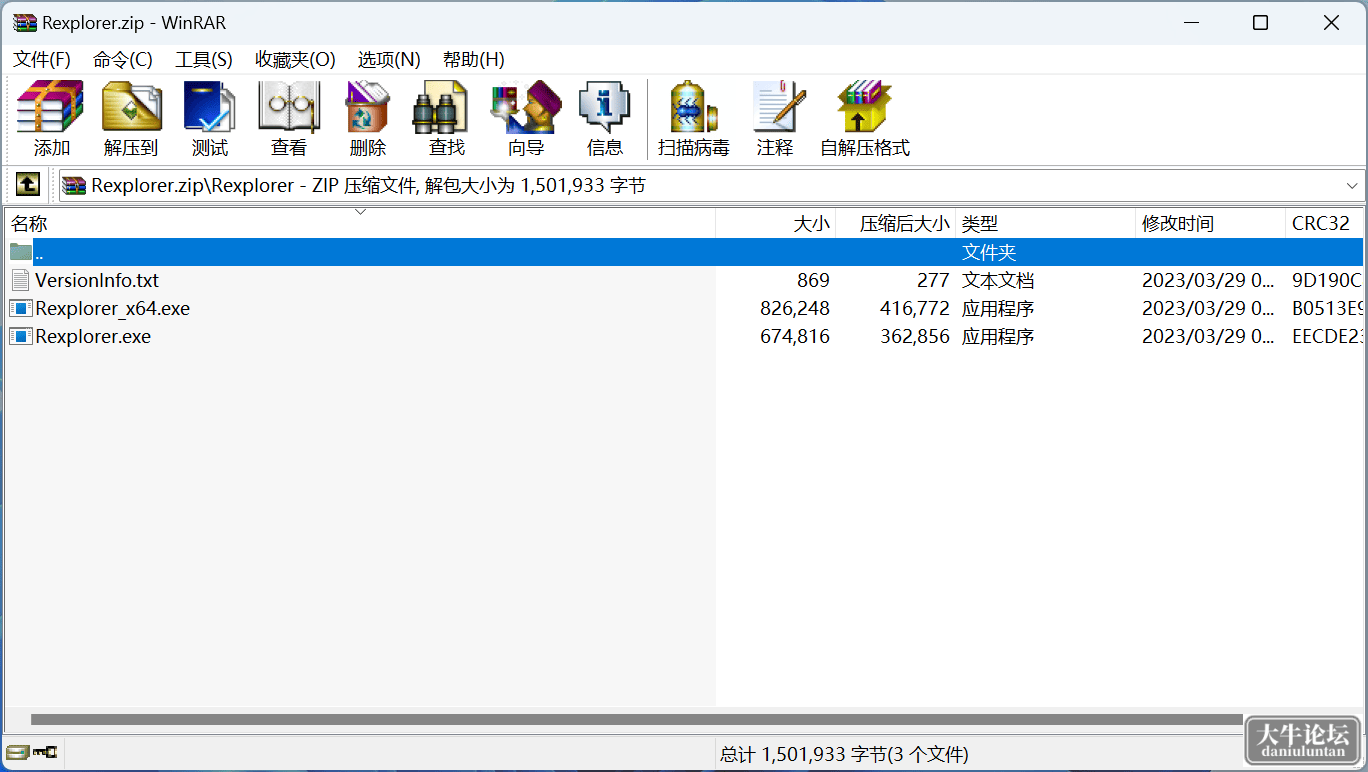Open the 工具(S) menu
The image size is (1368, 772).
coord(204,60)
